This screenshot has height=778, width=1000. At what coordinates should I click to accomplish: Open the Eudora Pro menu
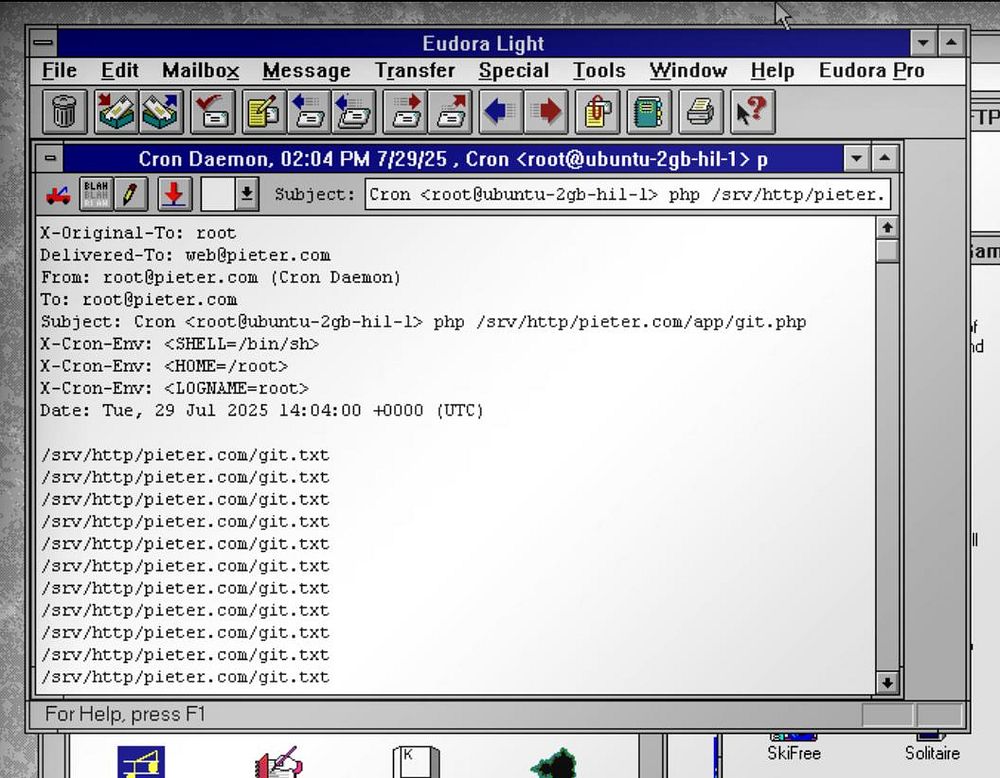[x=871, y=70]
